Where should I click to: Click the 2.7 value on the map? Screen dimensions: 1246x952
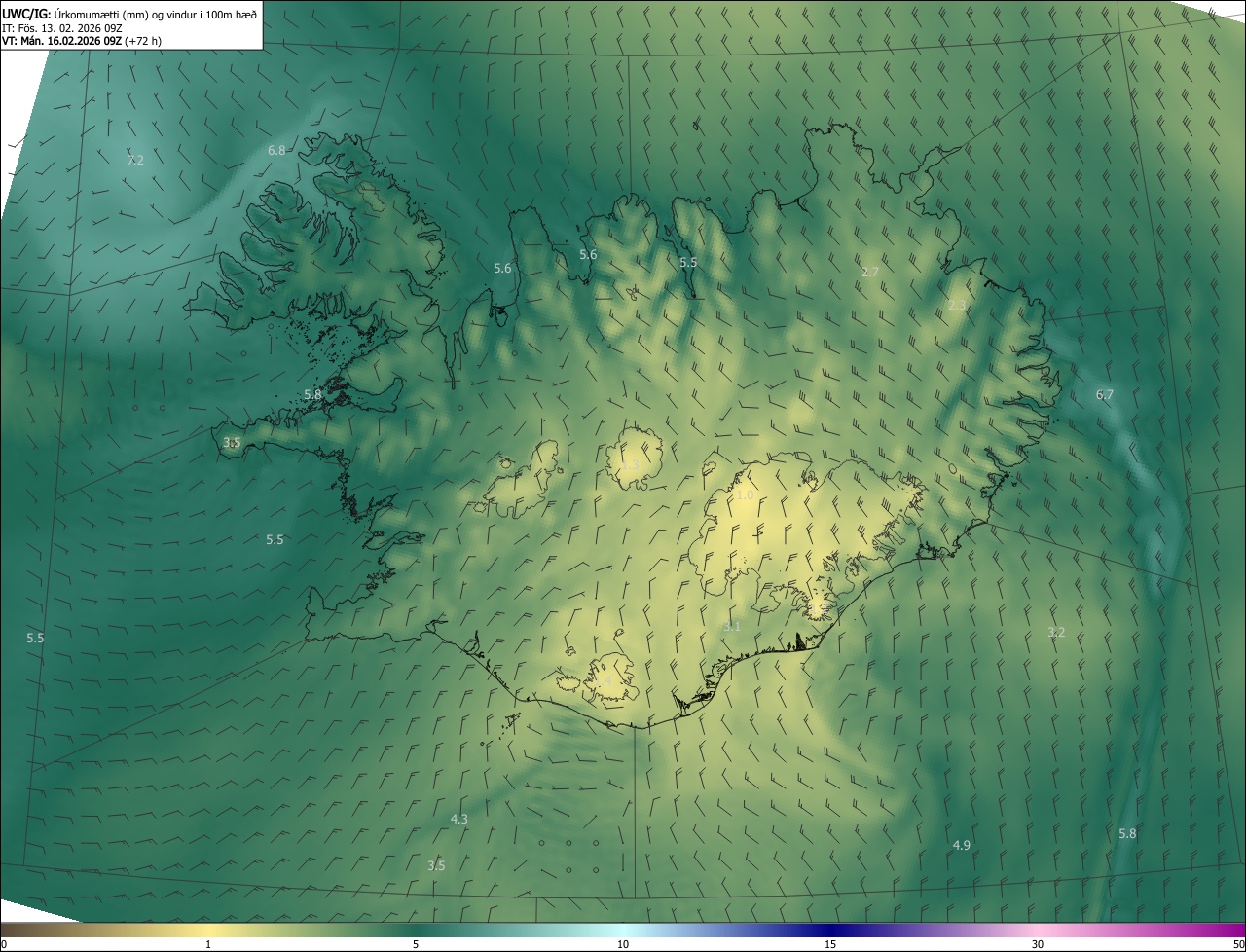(870, 272)
